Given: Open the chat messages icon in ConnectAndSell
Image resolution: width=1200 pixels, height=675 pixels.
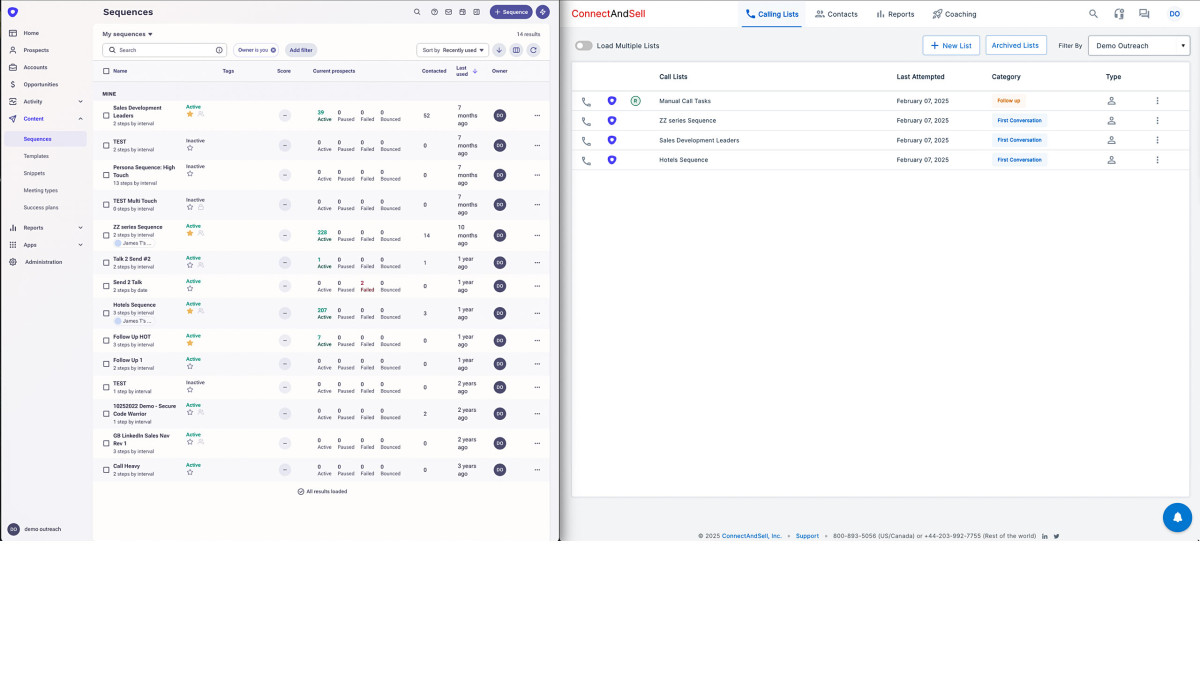Looking at the screenshot, I should 1144,14.
